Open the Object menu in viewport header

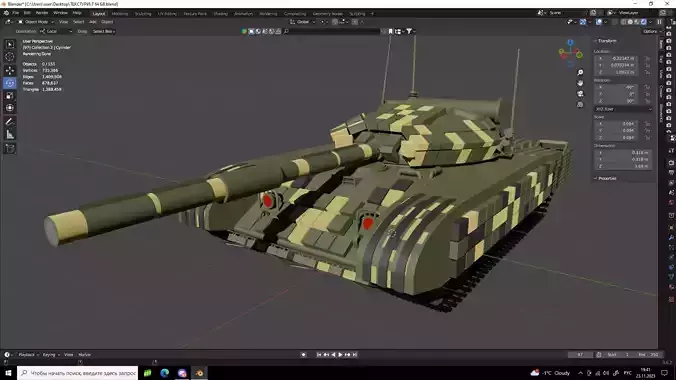107,22
